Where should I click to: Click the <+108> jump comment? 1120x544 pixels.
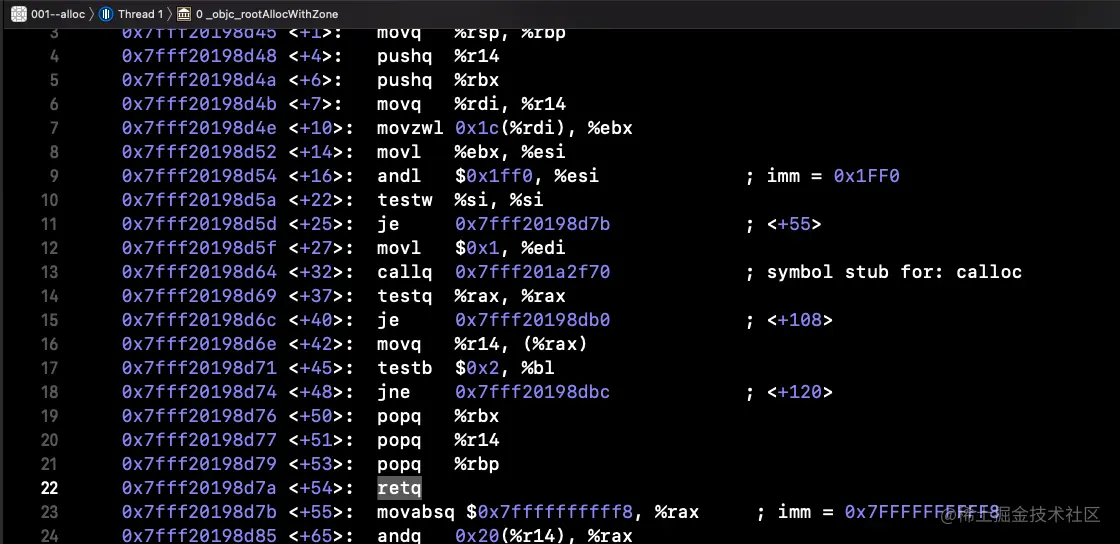click(x=789, y=320)
